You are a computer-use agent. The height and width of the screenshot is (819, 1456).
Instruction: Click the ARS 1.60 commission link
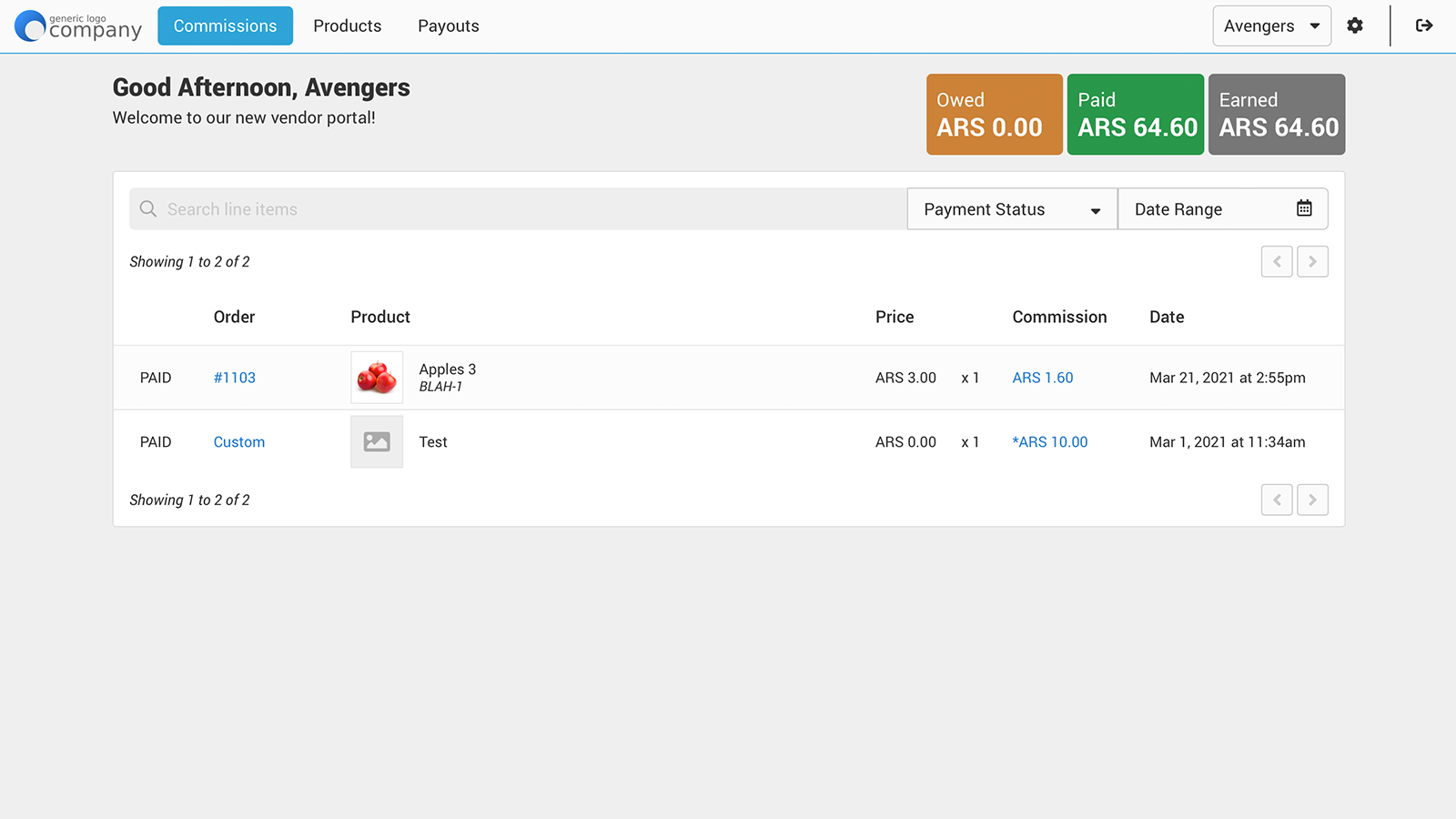(x=1042, y=378)
